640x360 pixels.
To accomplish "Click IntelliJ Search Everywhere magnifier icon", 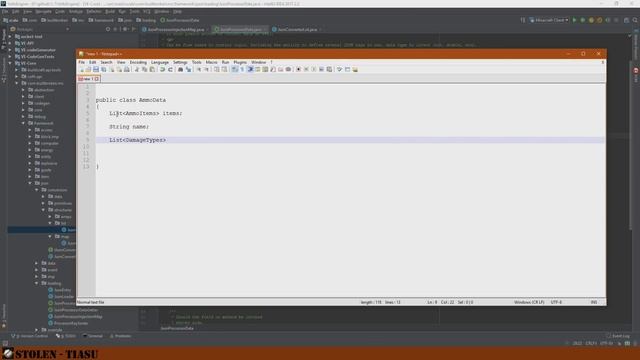I will coord(635,20).
